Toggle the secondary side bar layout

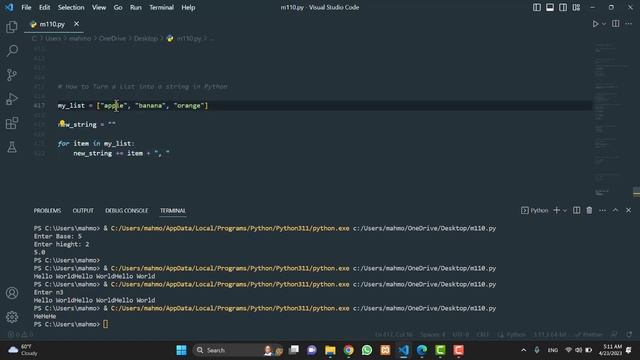pyautogui.click(x=563, y=7)
